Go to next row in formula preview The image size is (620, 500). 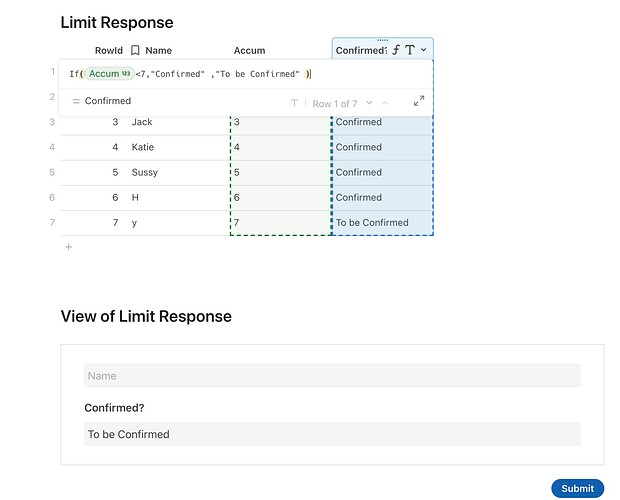[369, 103]
